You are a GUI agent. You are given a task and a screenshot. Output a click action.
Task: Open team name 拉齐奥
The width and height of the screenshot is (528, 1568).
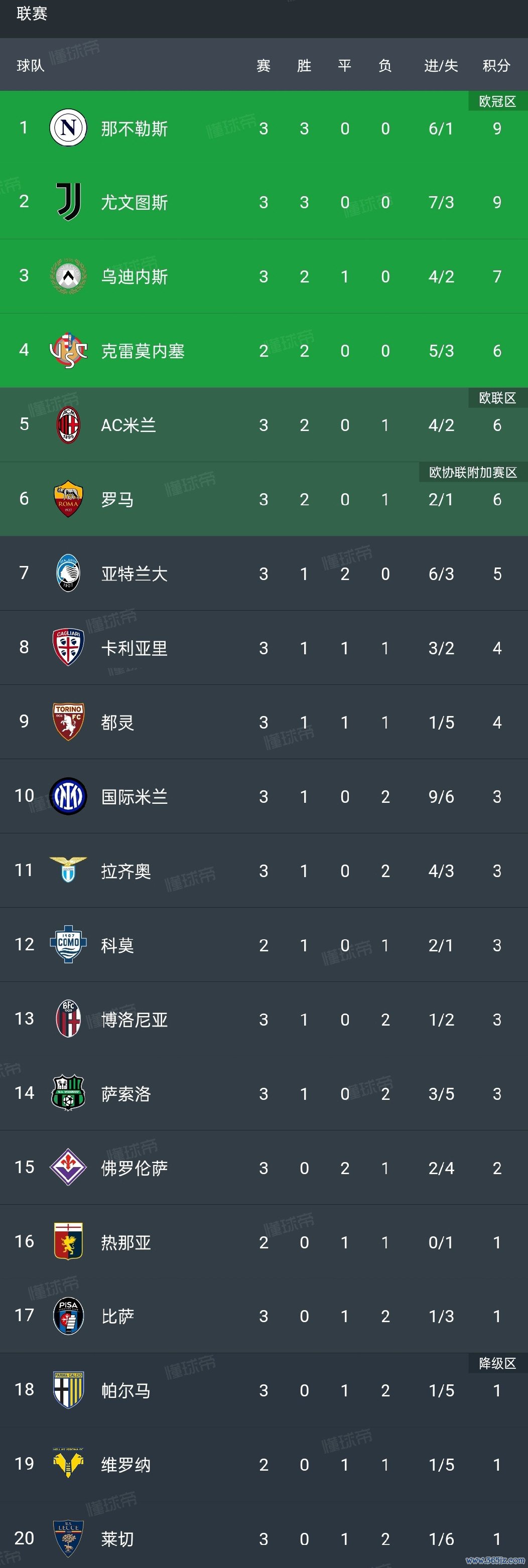click(x=126, y=871)
